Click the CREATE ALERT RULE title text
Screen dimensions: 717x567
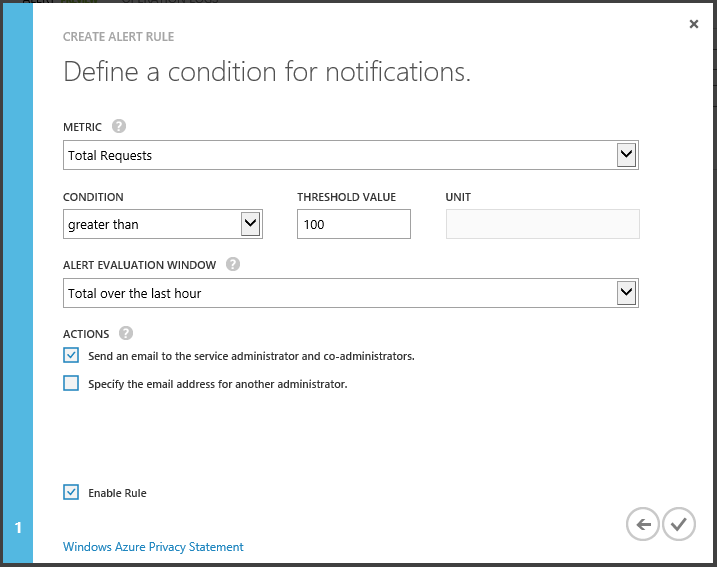pos(118,36)
